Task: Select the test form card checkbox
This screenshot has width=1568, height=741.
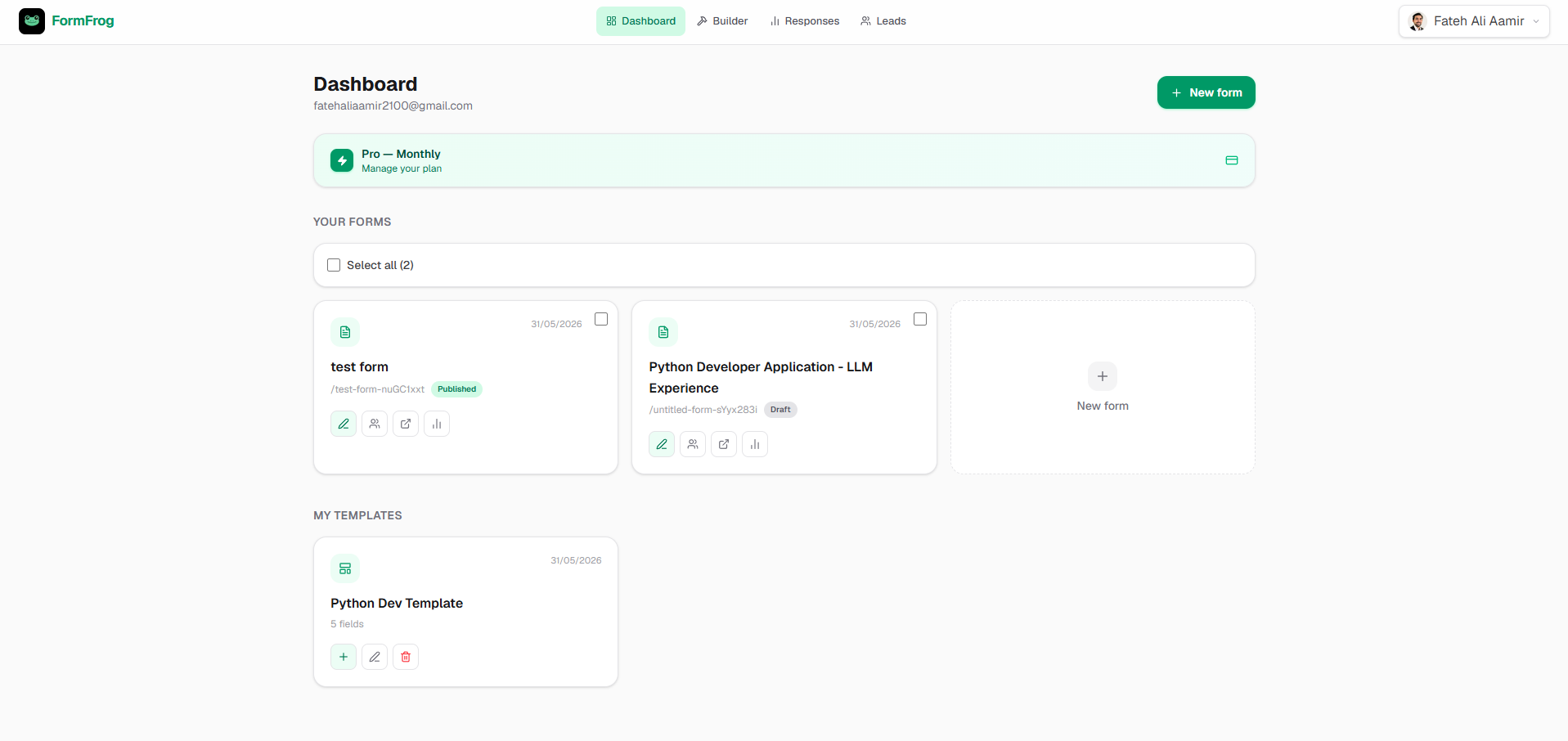Action: pyautogui.click(x=601, y=319)
